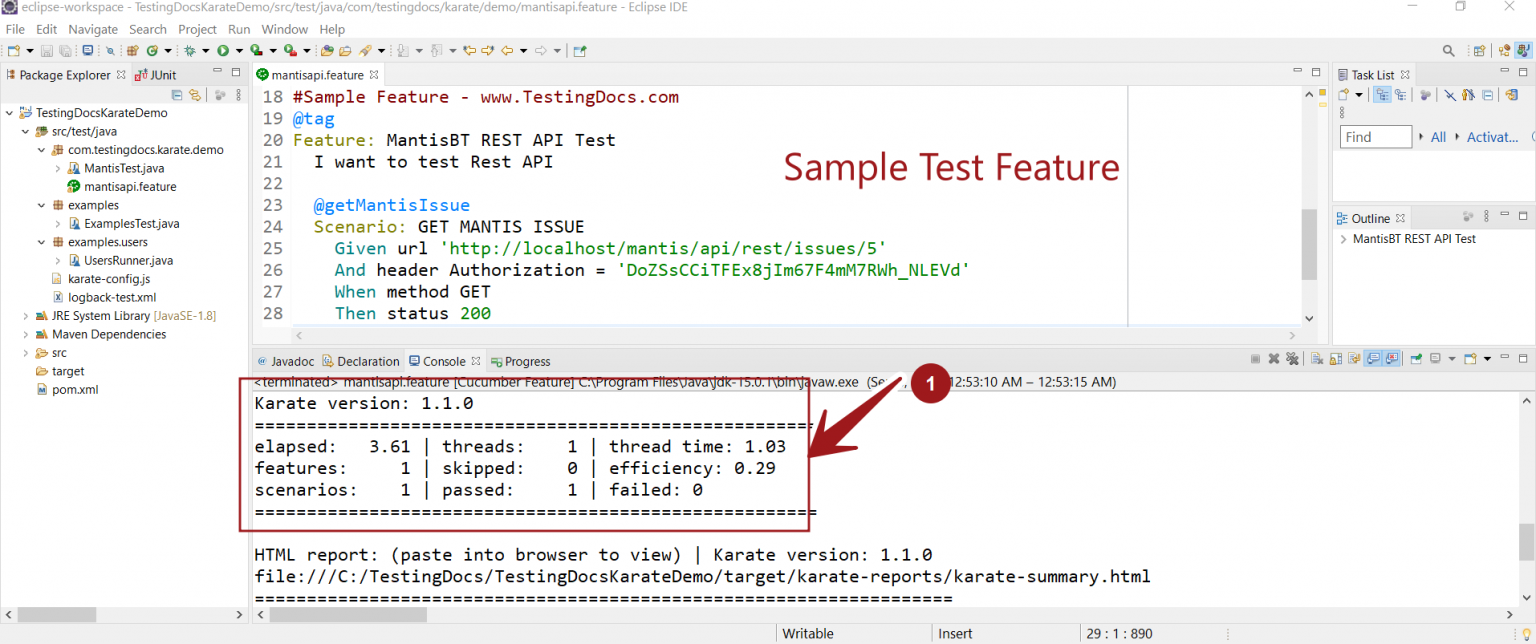
Task: Open the Run button dropdown arrow
Action: pyautogui.click(x=237, y=50)
